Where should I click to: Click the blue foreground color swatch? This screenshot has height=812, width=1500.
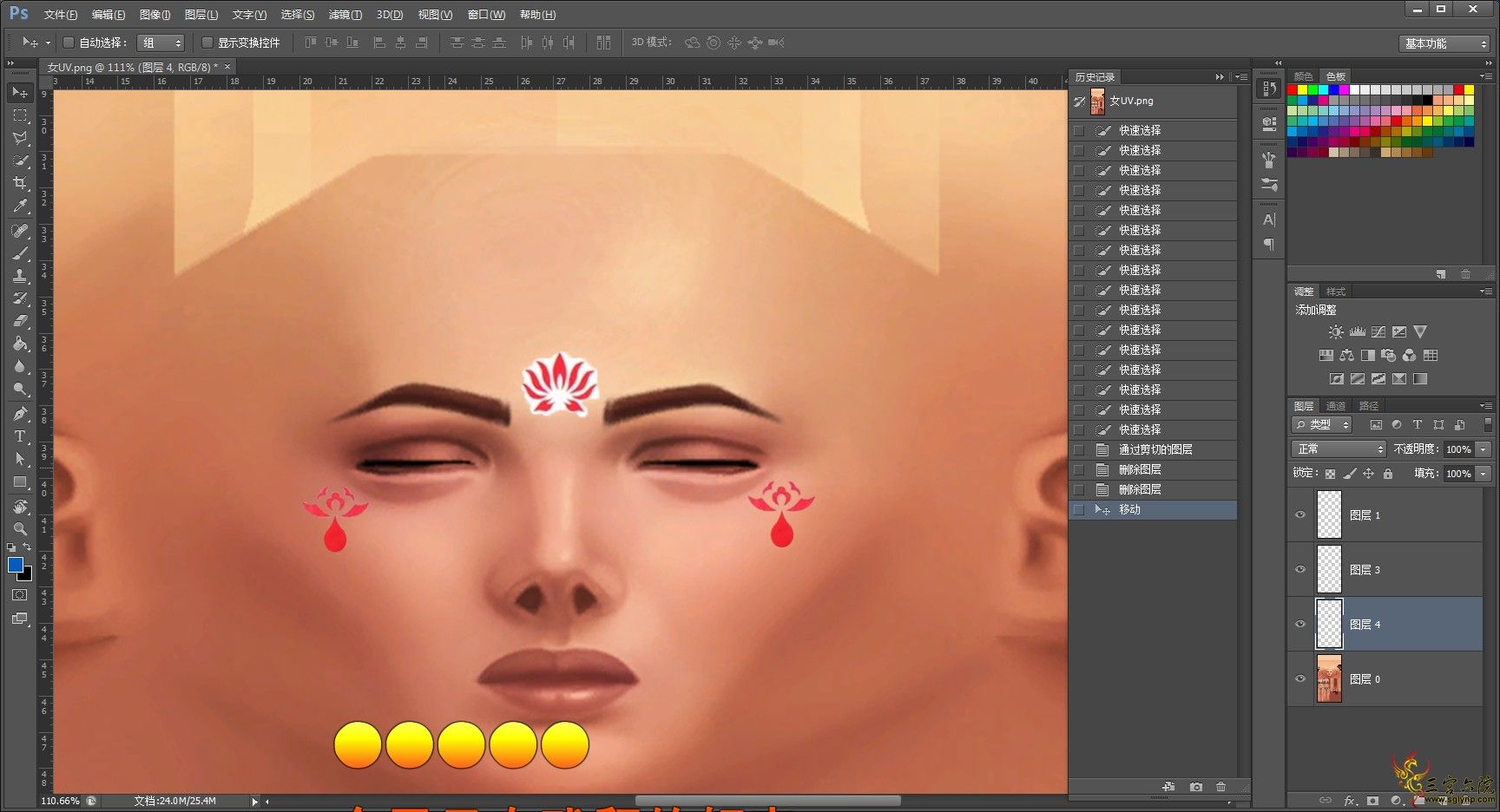(x=15, y=565)
